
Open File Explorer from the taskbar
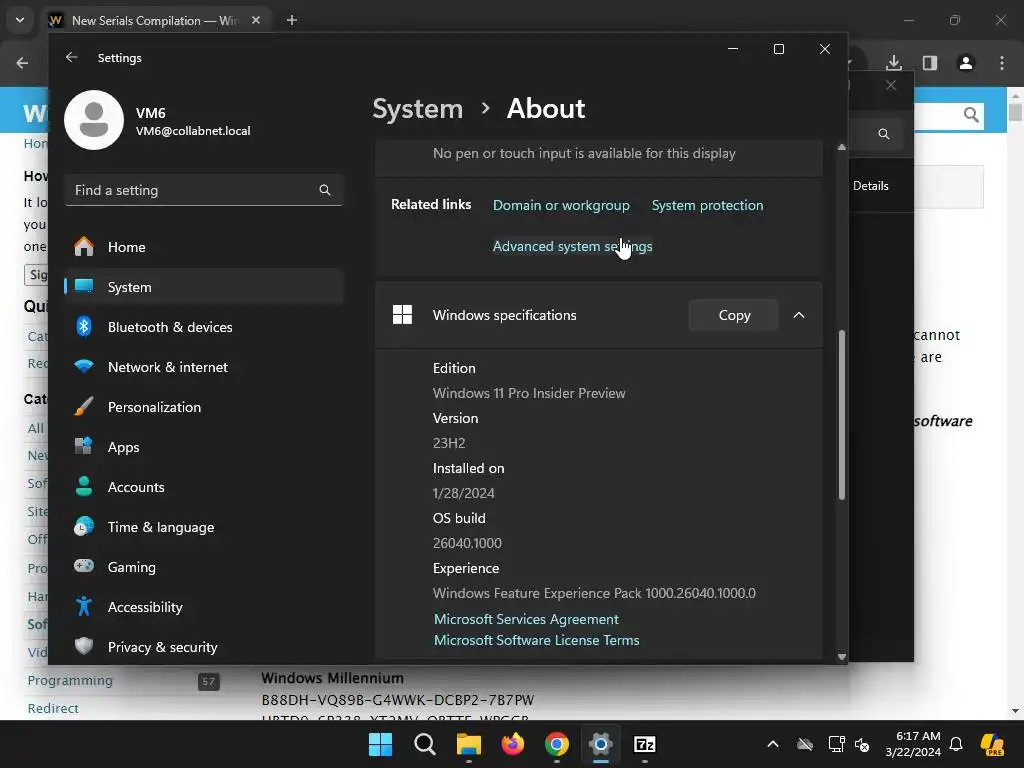(468, 744)
